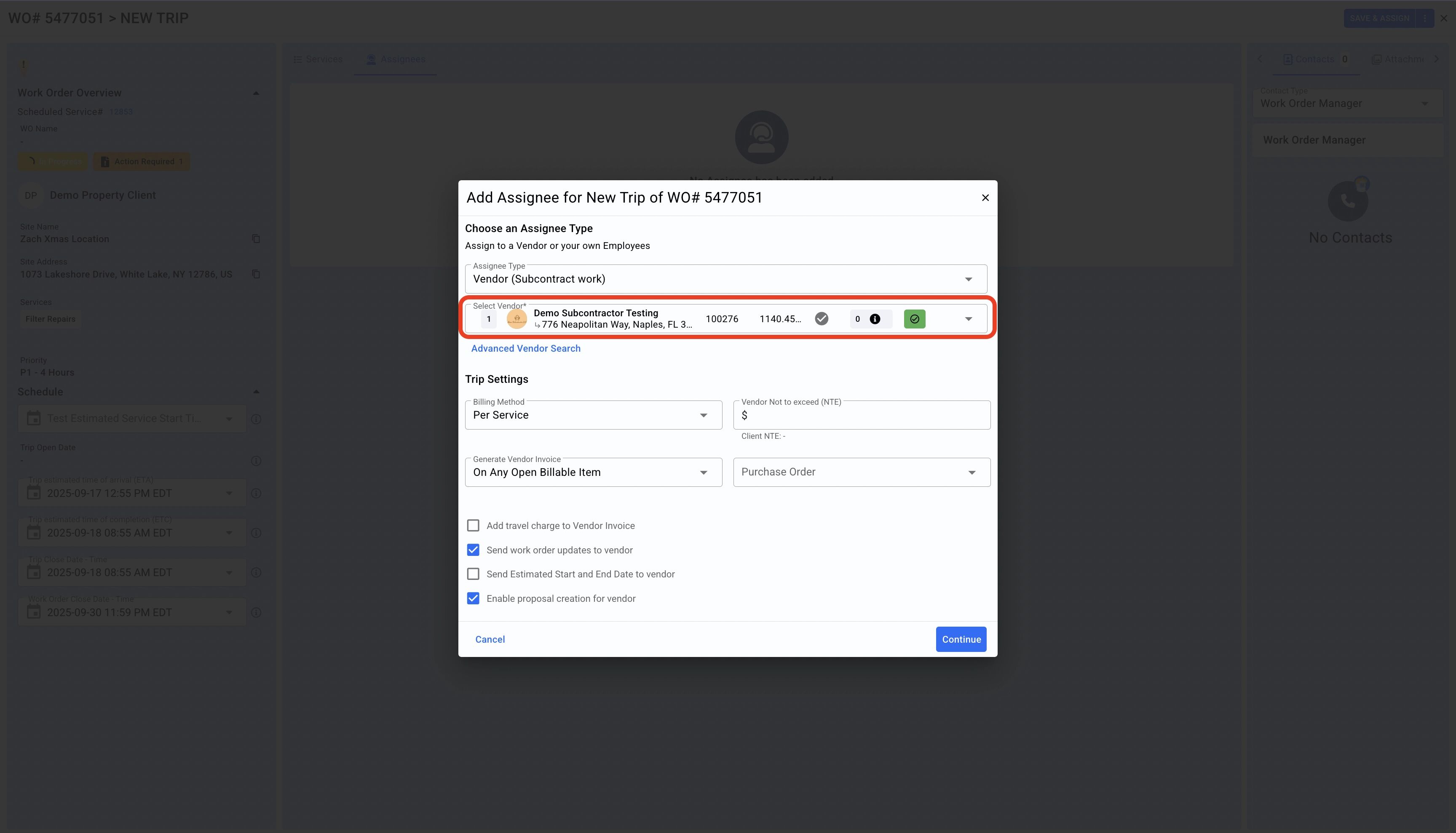
Task: Uncheck Send work order updates to vendor
Action: pyautogui.click(x=473, y=550)
